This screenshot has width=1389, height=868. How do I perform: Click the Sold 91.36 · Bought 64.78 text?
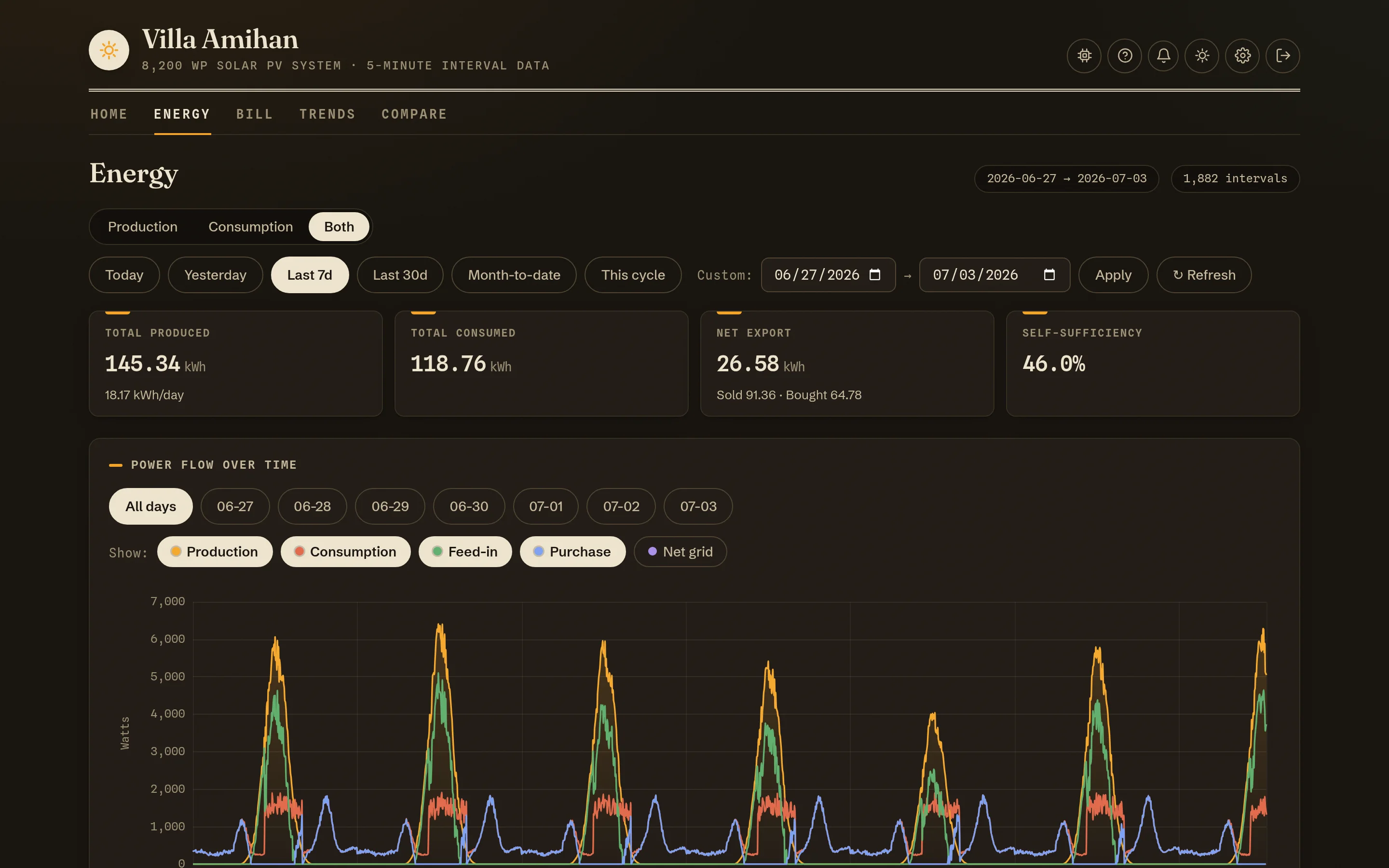coord(789,395)
